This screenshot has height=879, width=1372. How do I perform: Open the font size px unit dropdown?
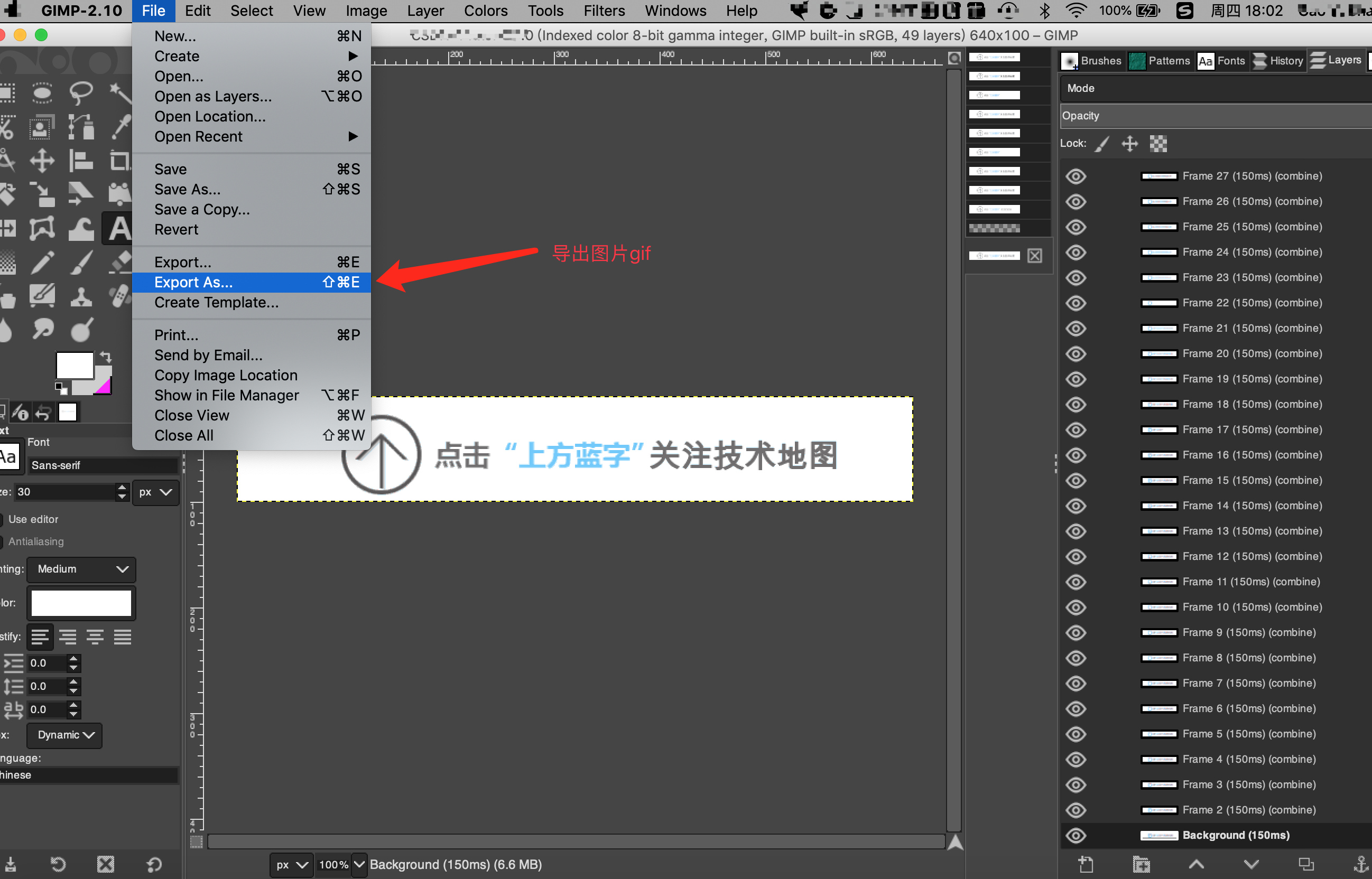[155, 492]
